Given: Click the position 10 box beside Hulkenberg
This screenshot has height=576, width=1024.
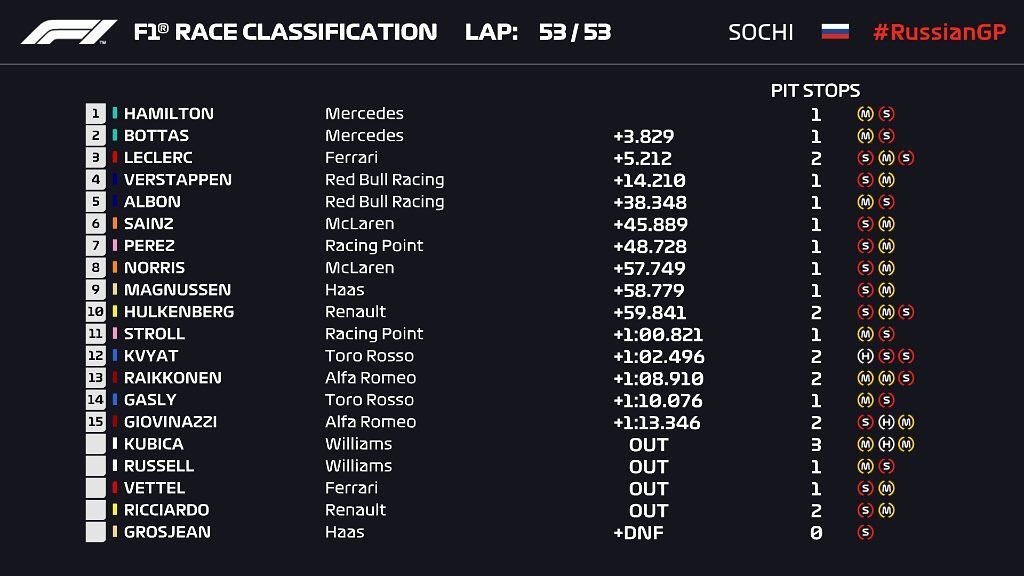Looking at the screenshot, I should [x=95, y=312].
